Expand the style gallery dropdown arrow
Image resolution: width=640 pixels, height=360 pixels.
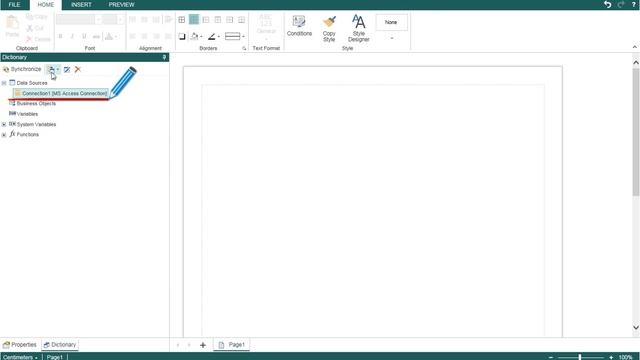pyautogui.click(x=392, y=38)
